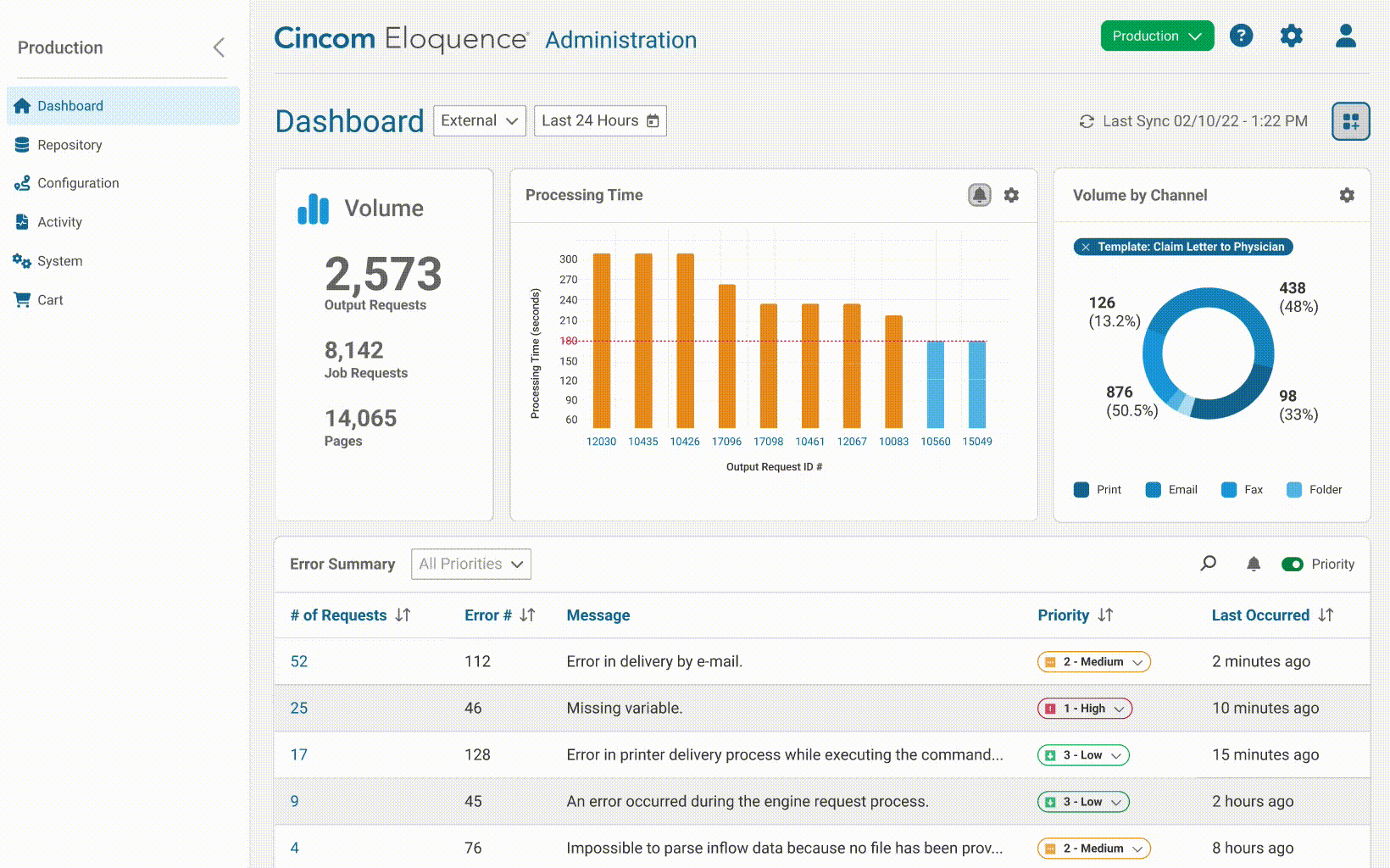This screenshot has height=868, width=1390.
Task: Open Processing Time settings gear
Action: [x=1011, y=195]
